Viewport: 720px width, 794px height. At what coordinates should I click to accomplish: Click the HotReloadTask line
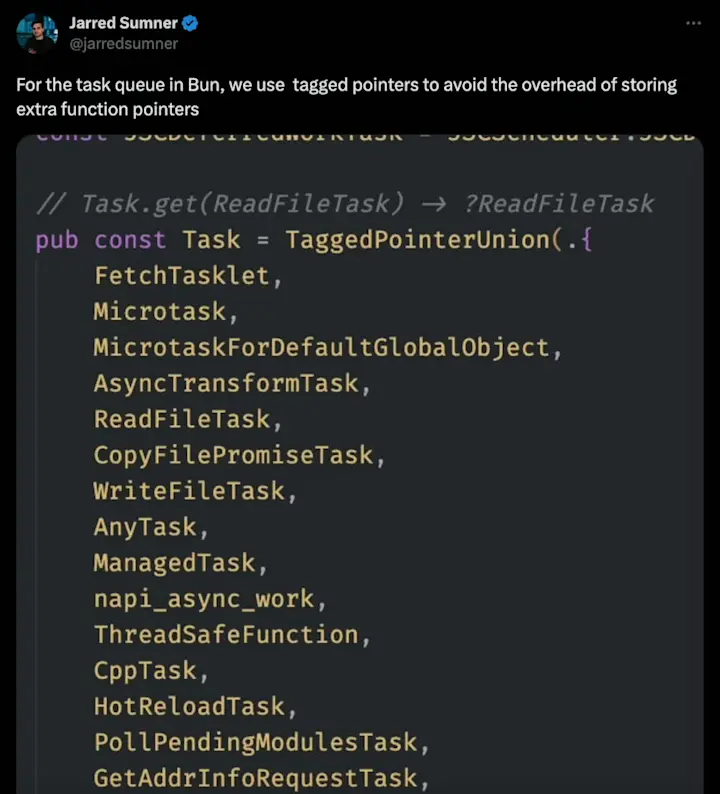189,706
